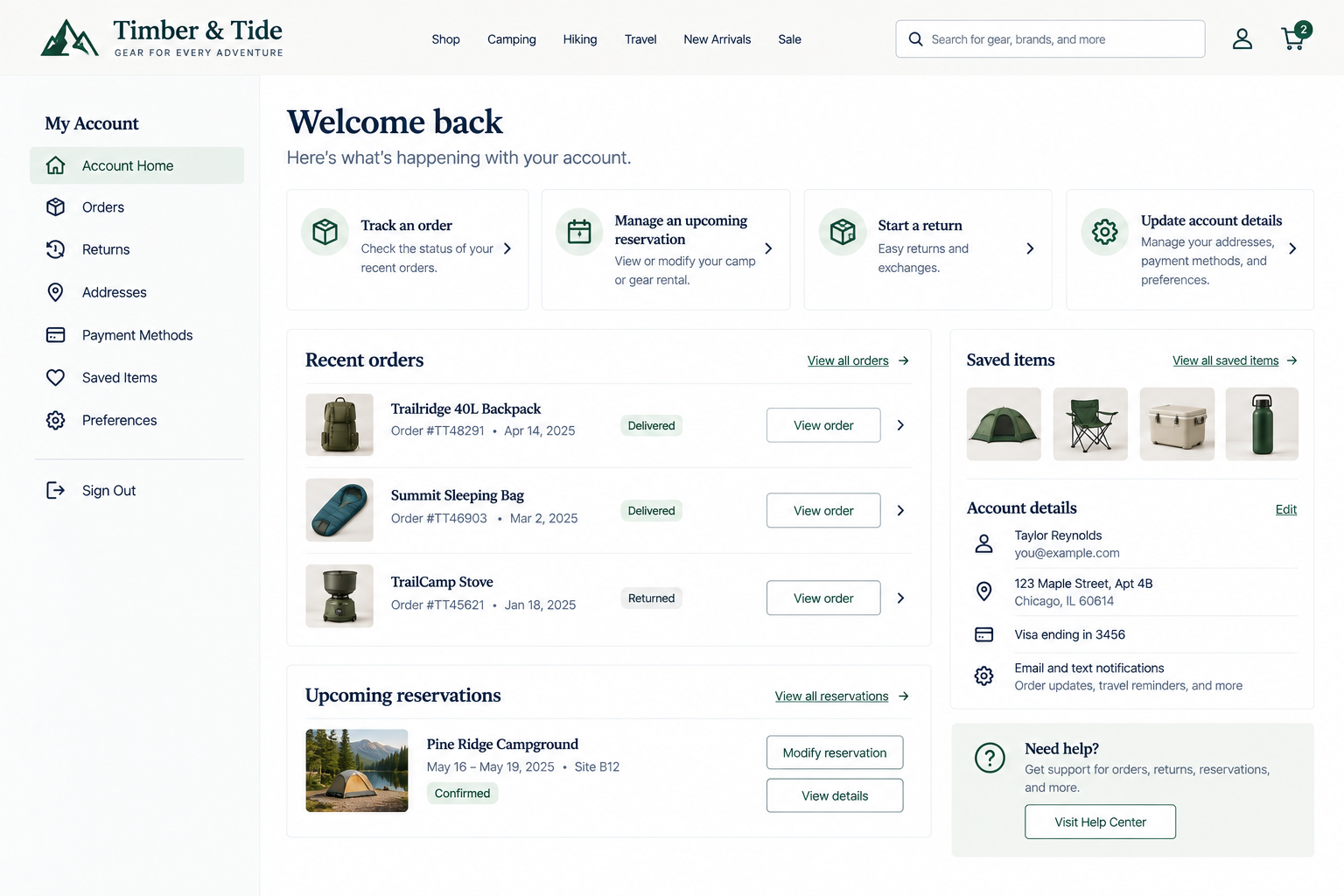The height and width of the screenshot is (896, 1344).
Task: Open the Manage an upcoming reservation chevron
Action: 768,248
